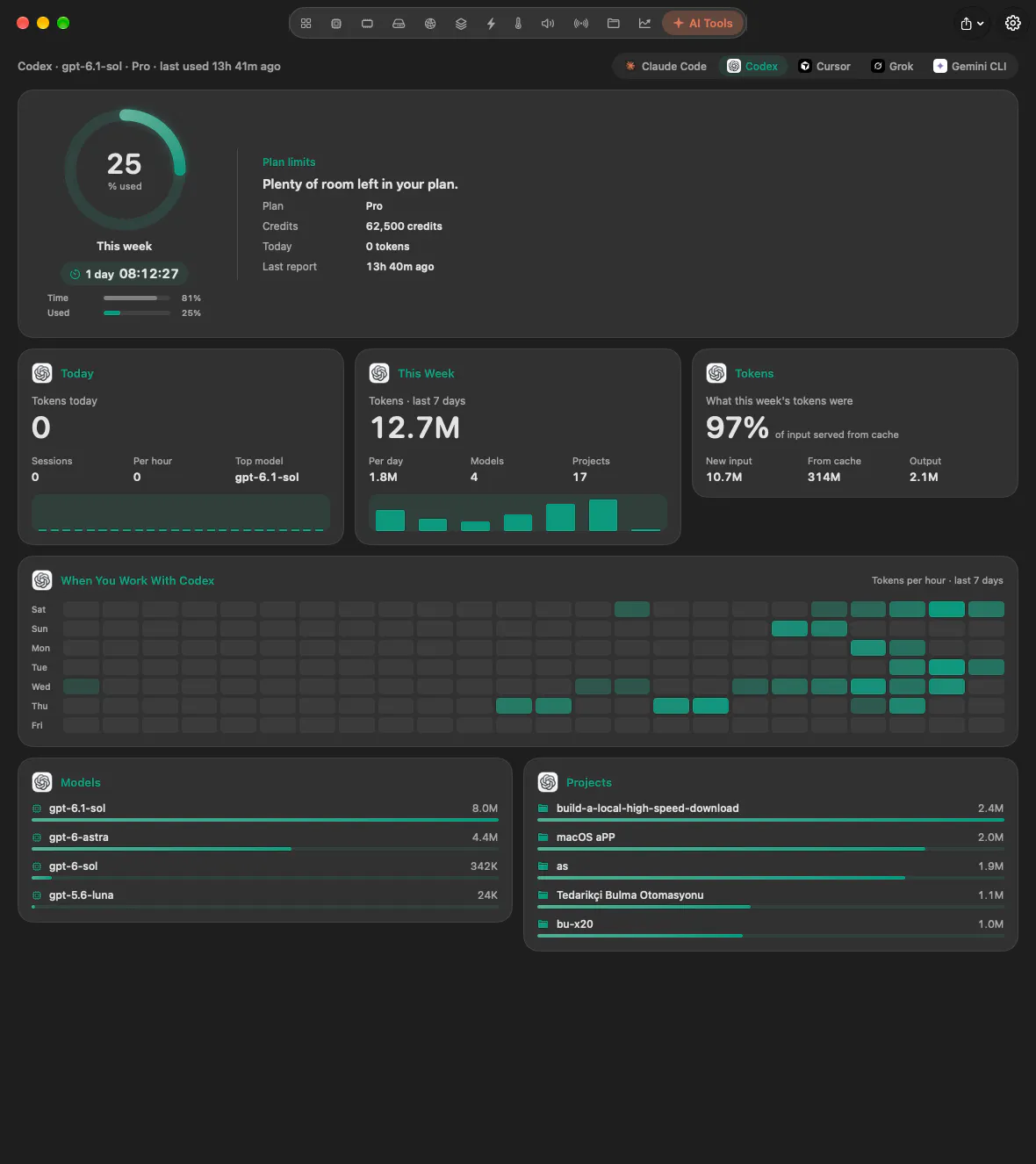
Task: Click the 12.7M weekly tokens figure
Action: (x=415, y=428)
